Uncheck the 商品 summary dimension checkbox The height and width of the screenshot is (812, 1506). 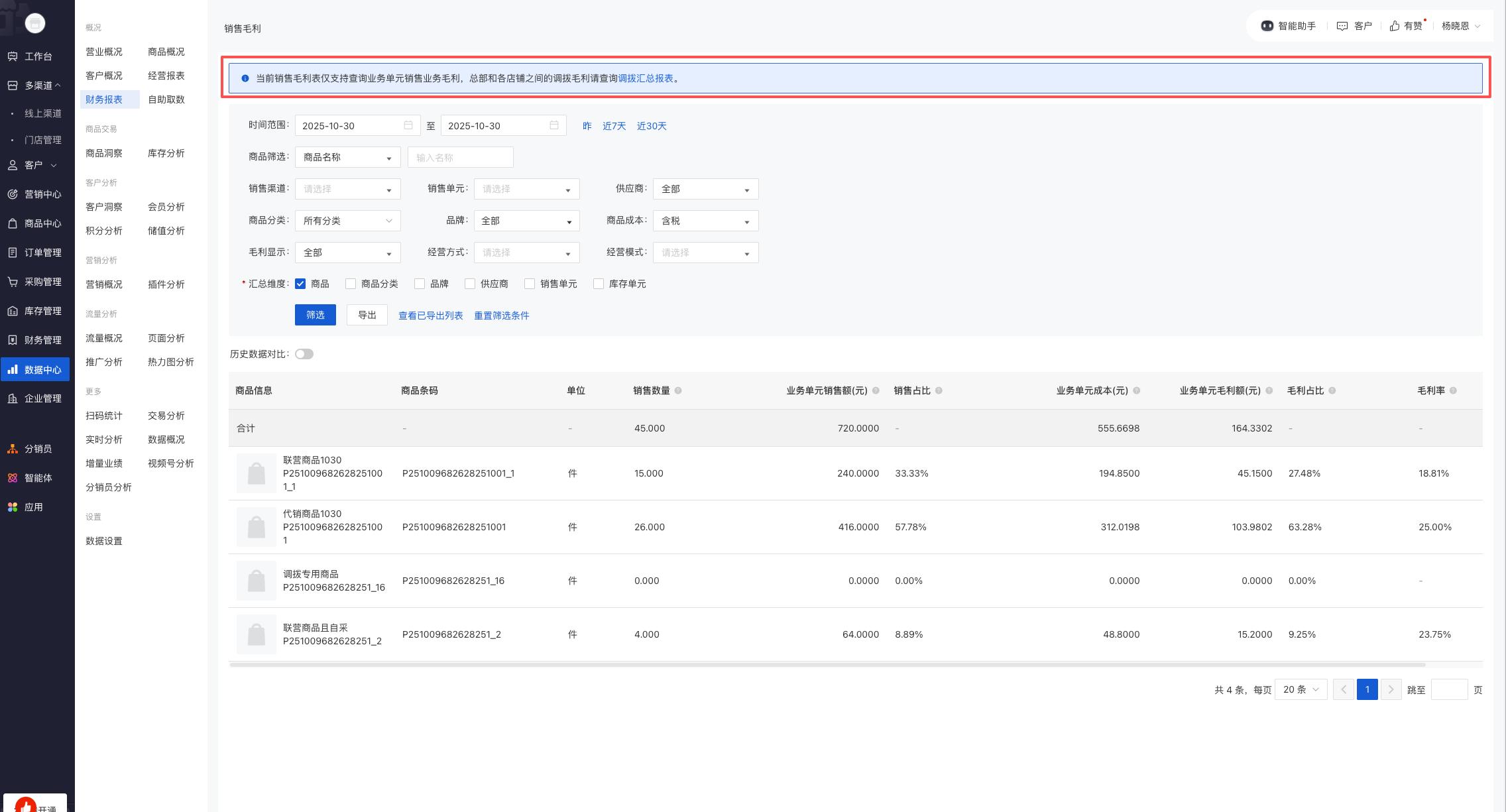click(300, 284)
